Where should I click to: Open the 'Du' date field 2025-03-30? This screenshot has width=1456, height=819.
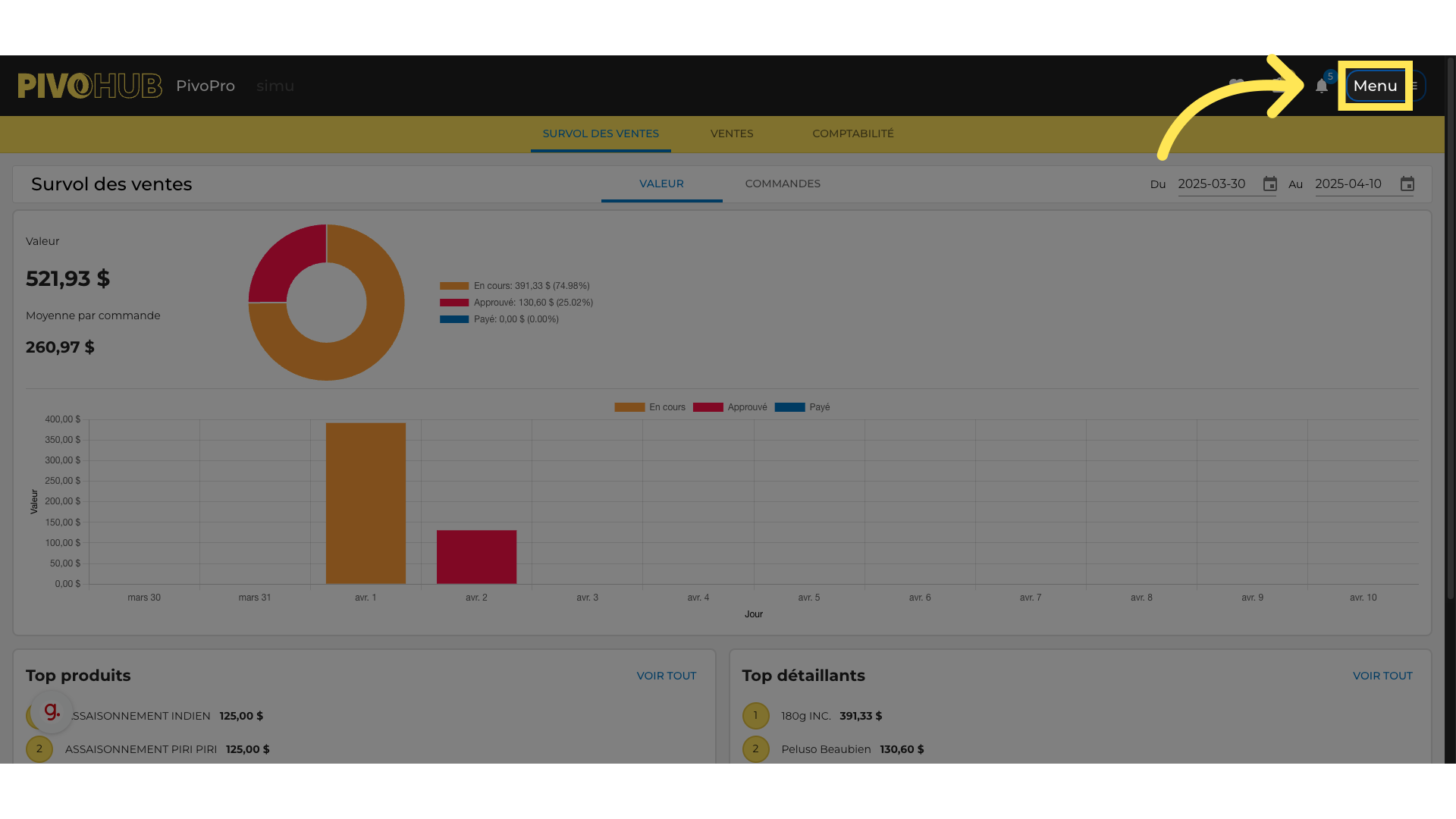pos(1212,184)
